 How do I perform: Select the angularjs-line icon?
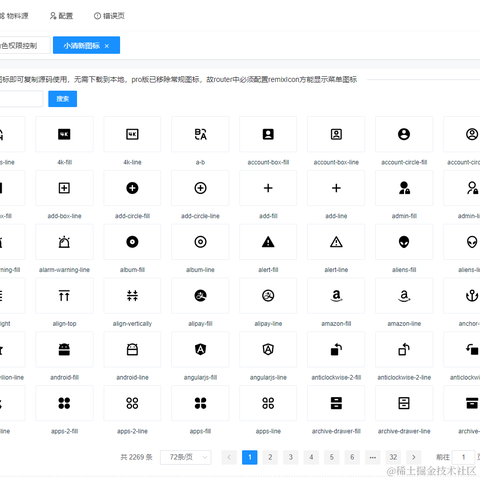point(268,349)
